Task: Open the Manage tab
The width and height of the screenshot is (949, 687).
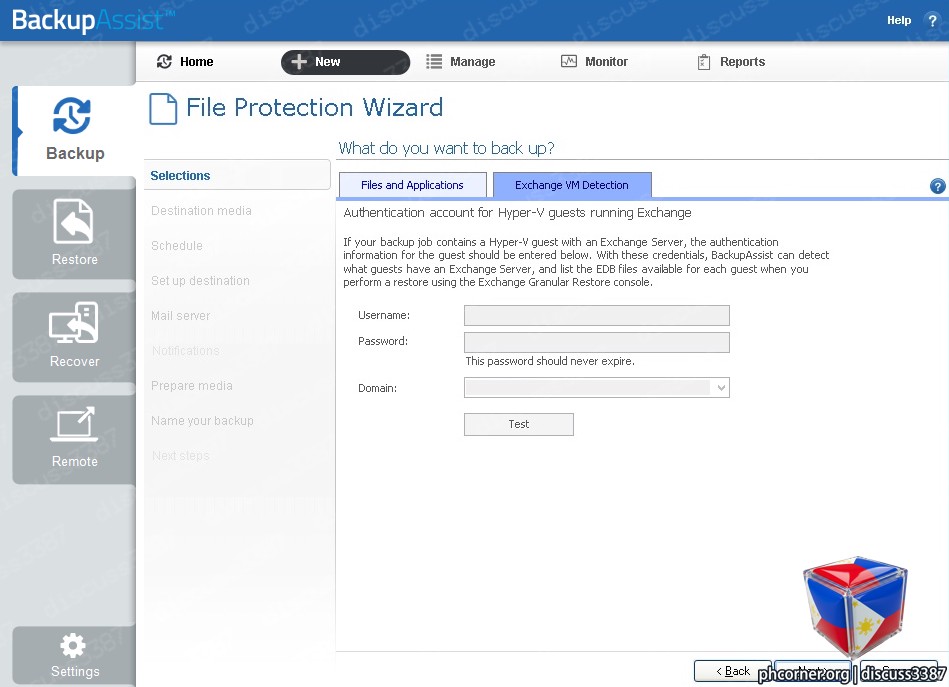Action: tap(461, 62)
